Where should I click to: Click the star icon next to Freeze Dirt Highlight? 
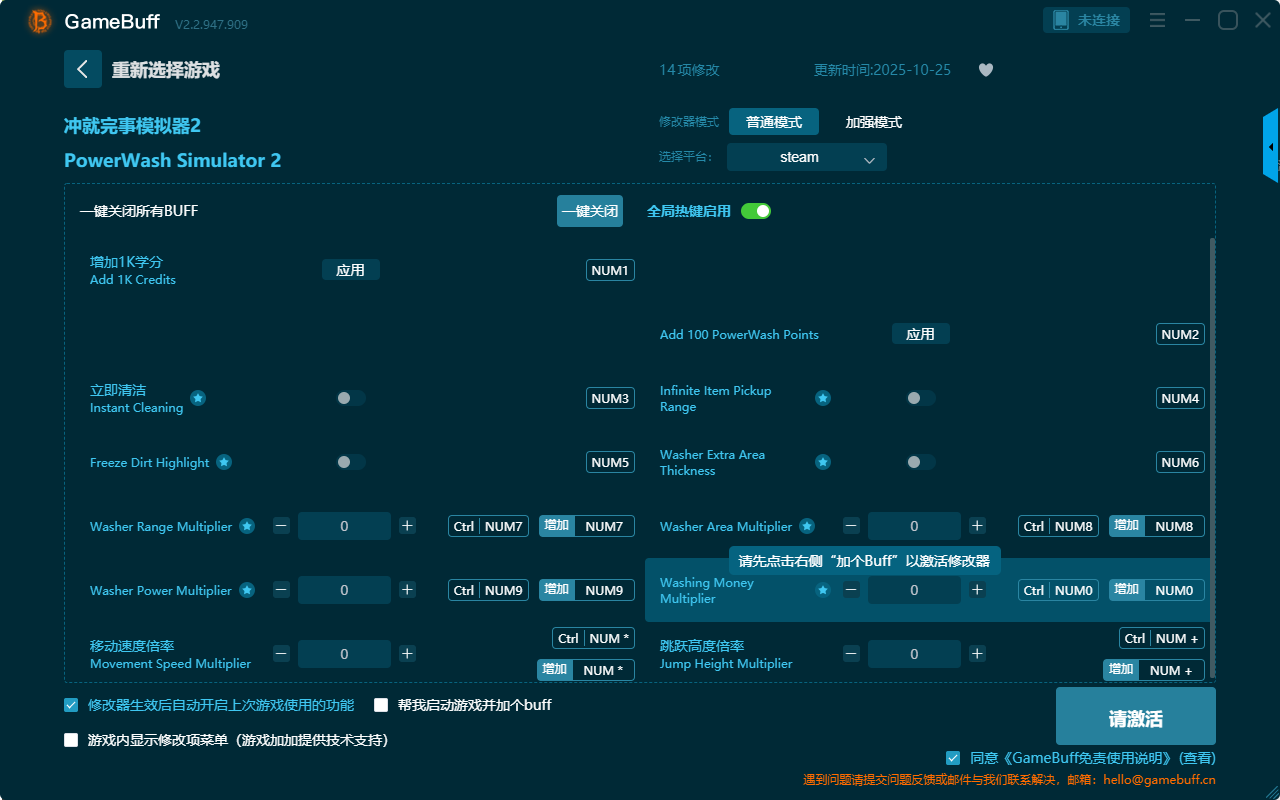click(224, 462)
